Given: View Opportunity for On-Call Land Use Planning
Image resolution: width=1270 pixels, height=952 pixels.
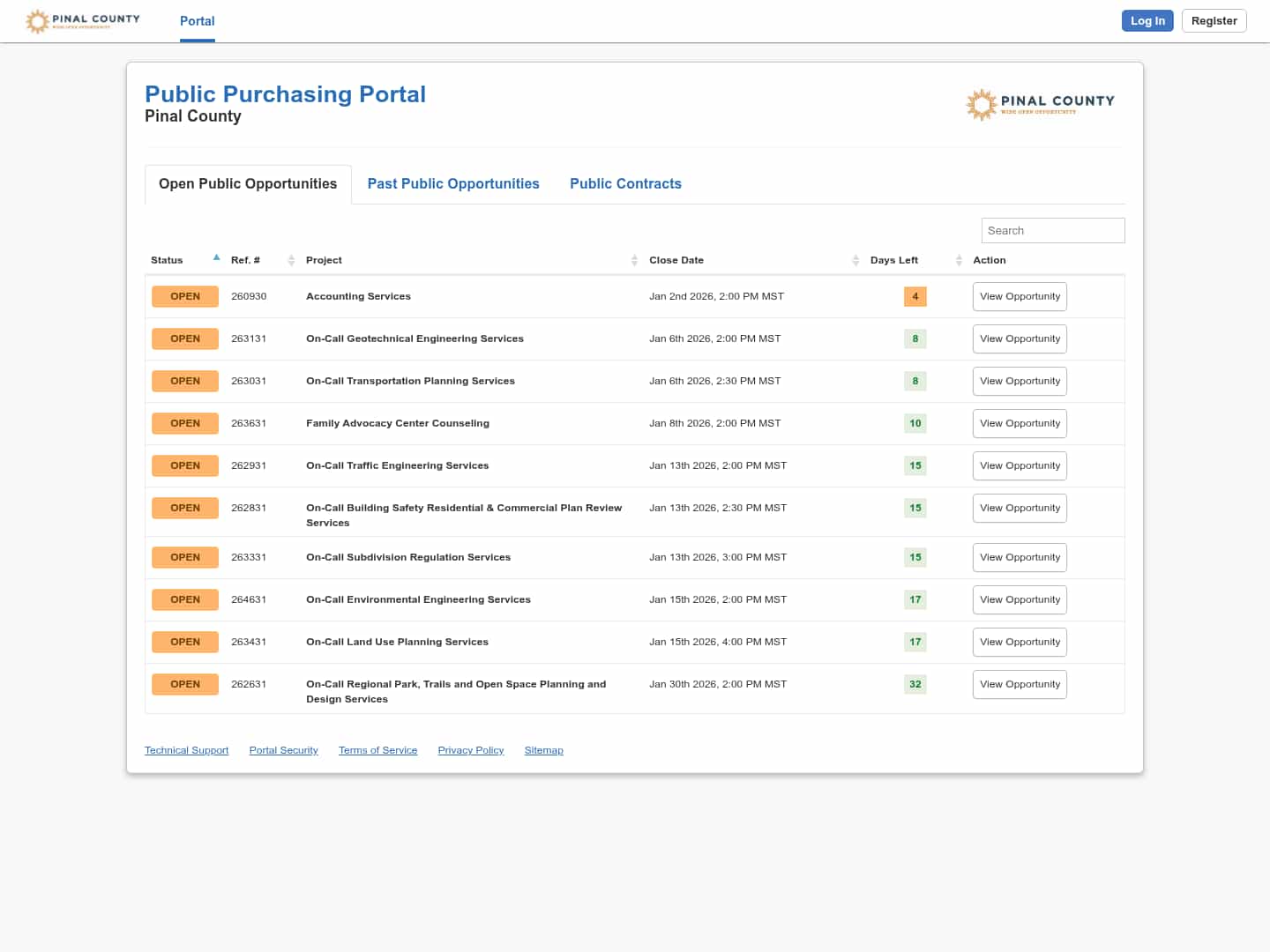Looking at the screenshot, I should pyautogui.click(x=1020, y=643).
